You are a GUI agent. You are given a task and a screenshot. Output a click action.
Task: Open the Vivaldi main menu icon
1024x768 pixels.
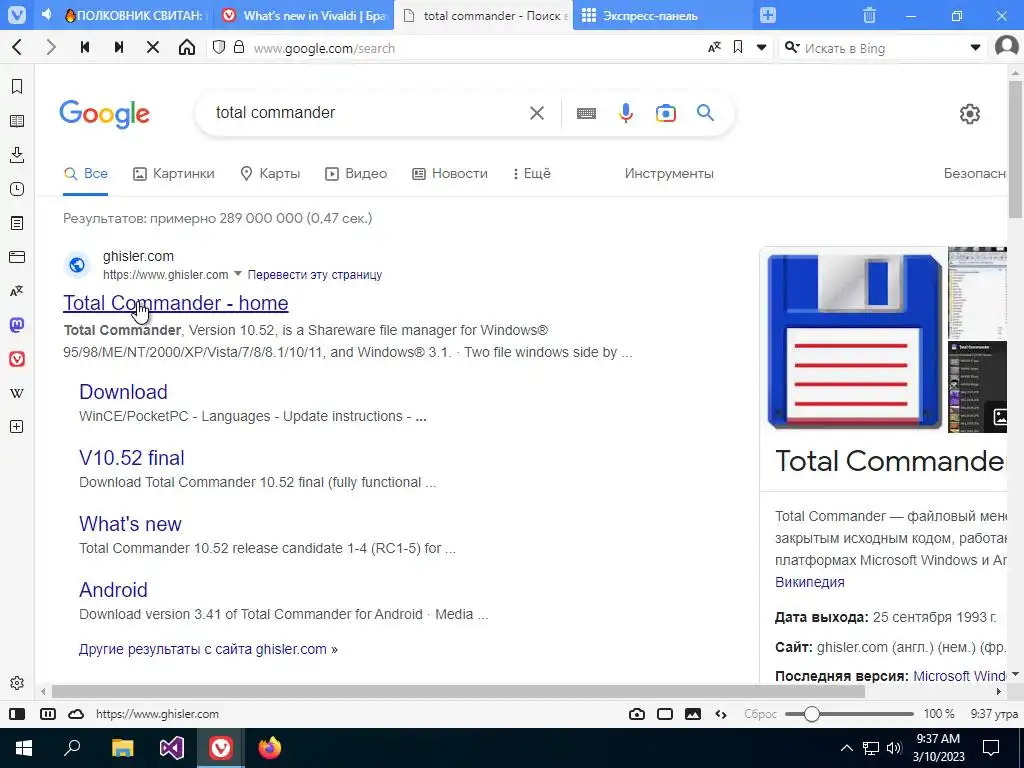(x=16, y=15)
